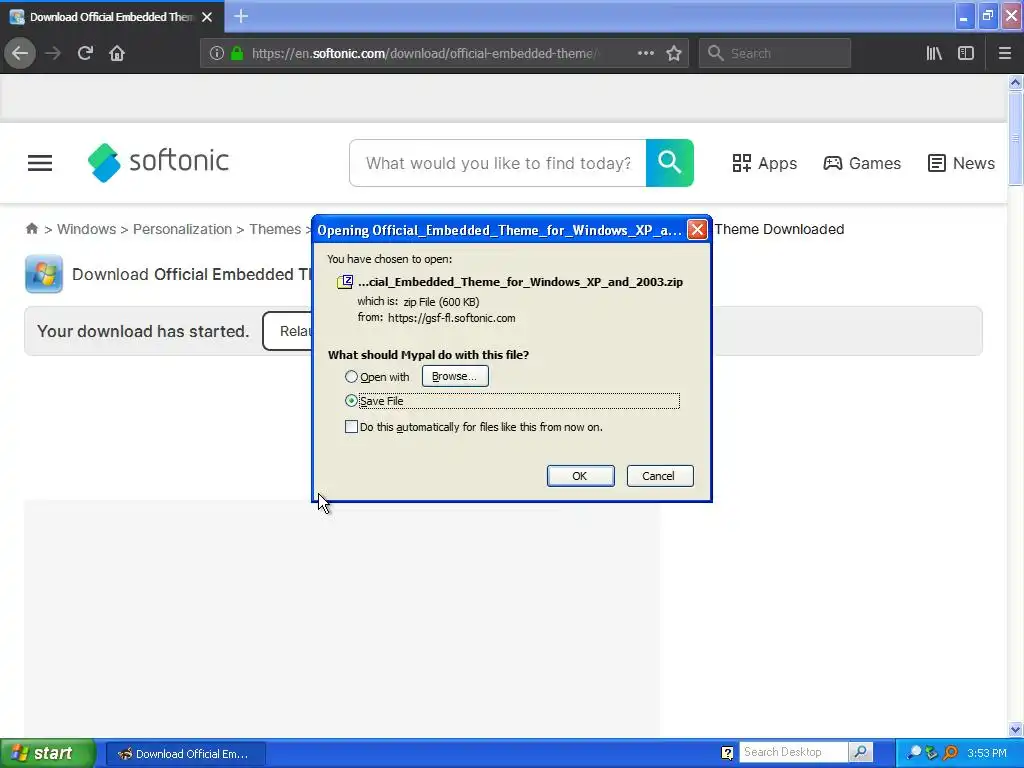
Task: Select the Open with radio button
Action: [x=351, y=377]
